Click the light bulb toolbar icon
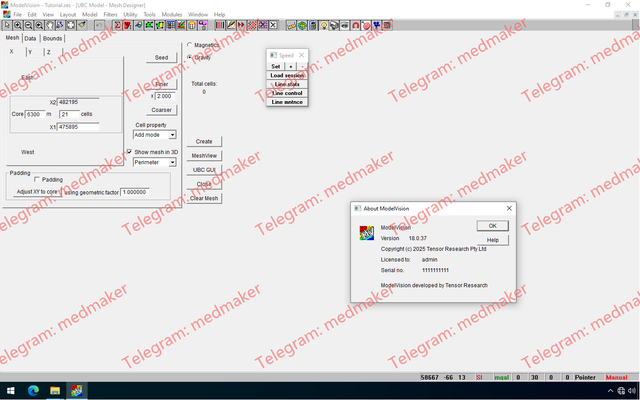 coord(324,25)
